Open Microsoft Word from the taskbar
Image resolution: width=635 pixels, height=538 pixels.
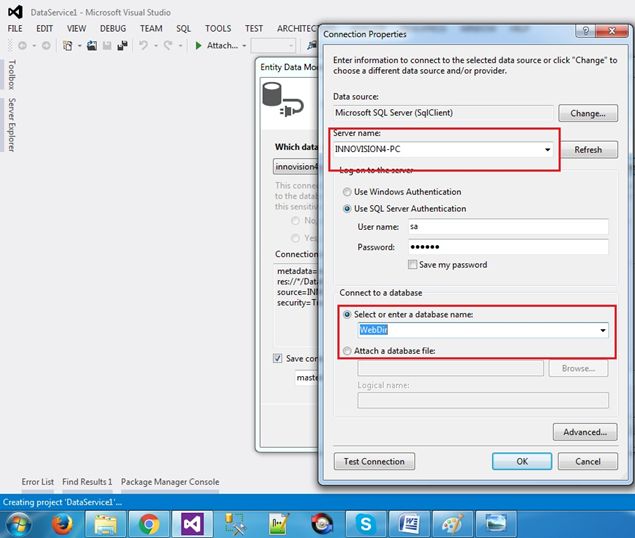[409, 524]
